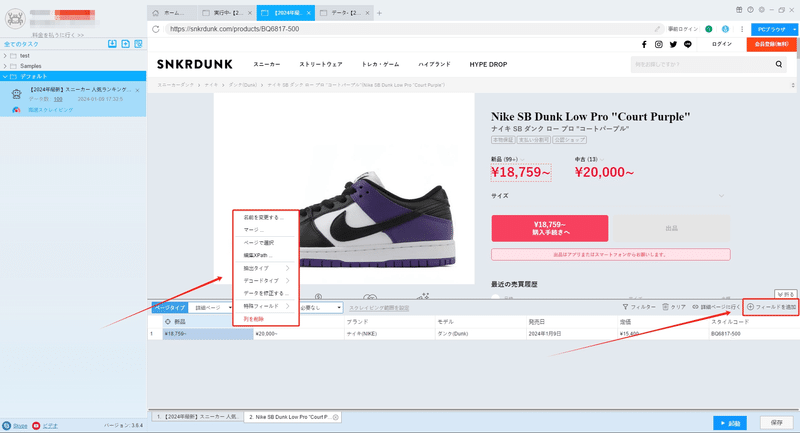Image resolution: width=800 pixels, height=433 pixels.
Task: Open the 詳細ページ page type dropdown
Action: 211,308
